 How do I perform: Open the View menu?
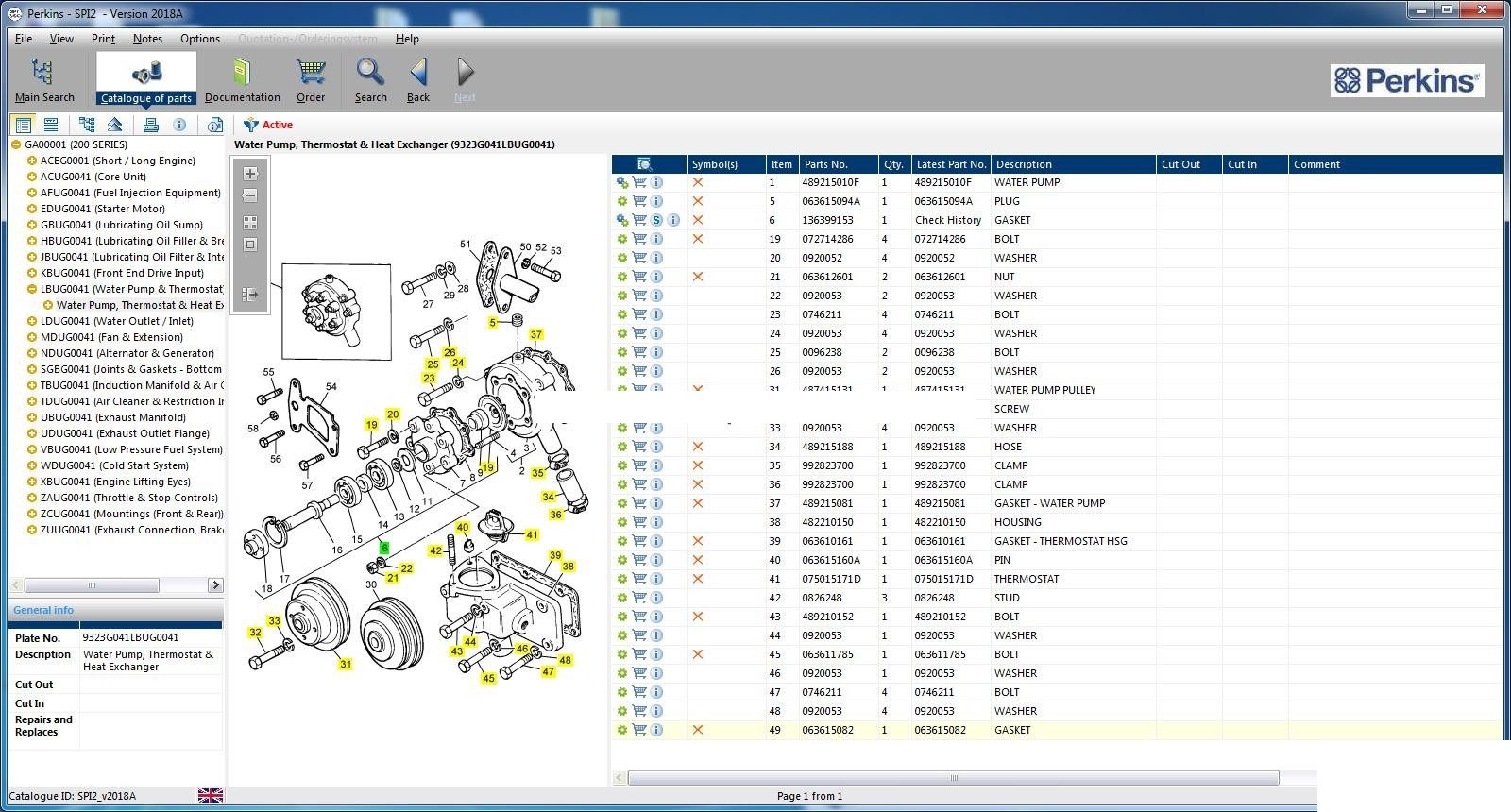(x=61, y=39)
